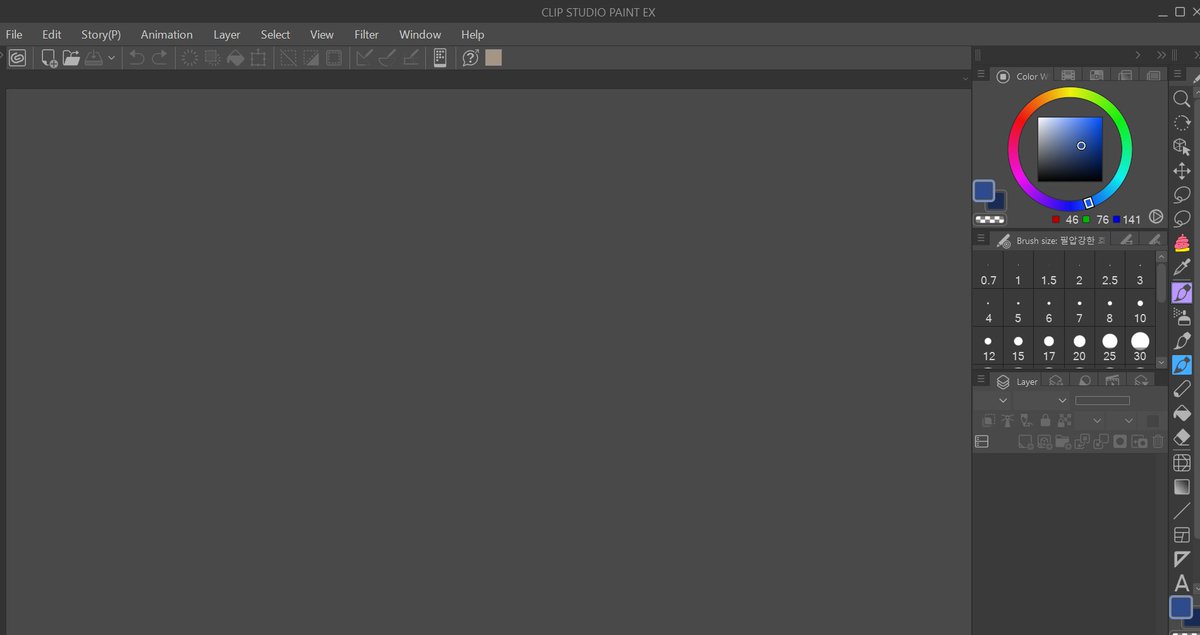Open the Animation menu

point(167,34)
